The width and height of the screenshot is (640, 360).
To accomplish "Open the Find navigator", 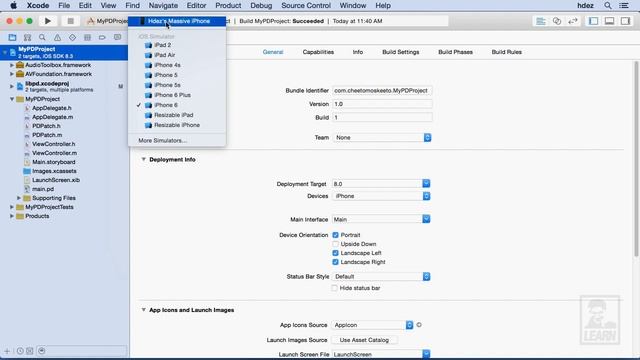I will click(x=42, y=38).
